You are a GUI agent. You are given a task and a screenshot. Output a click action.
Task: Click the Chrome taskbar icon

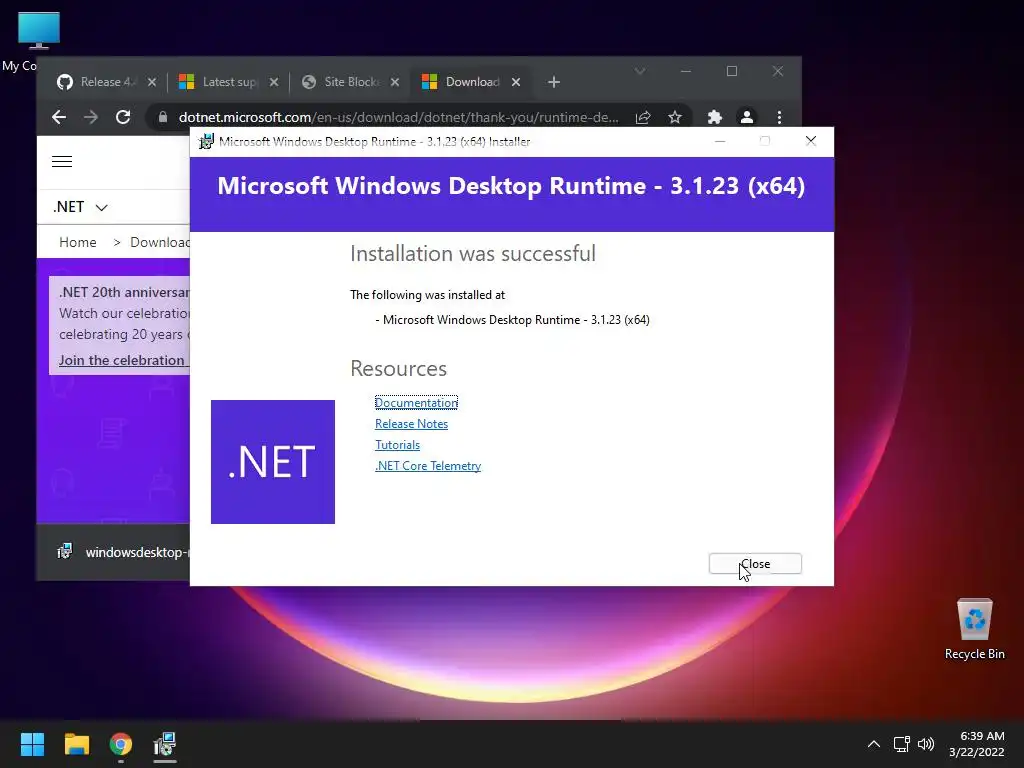[x=121, y=744]
